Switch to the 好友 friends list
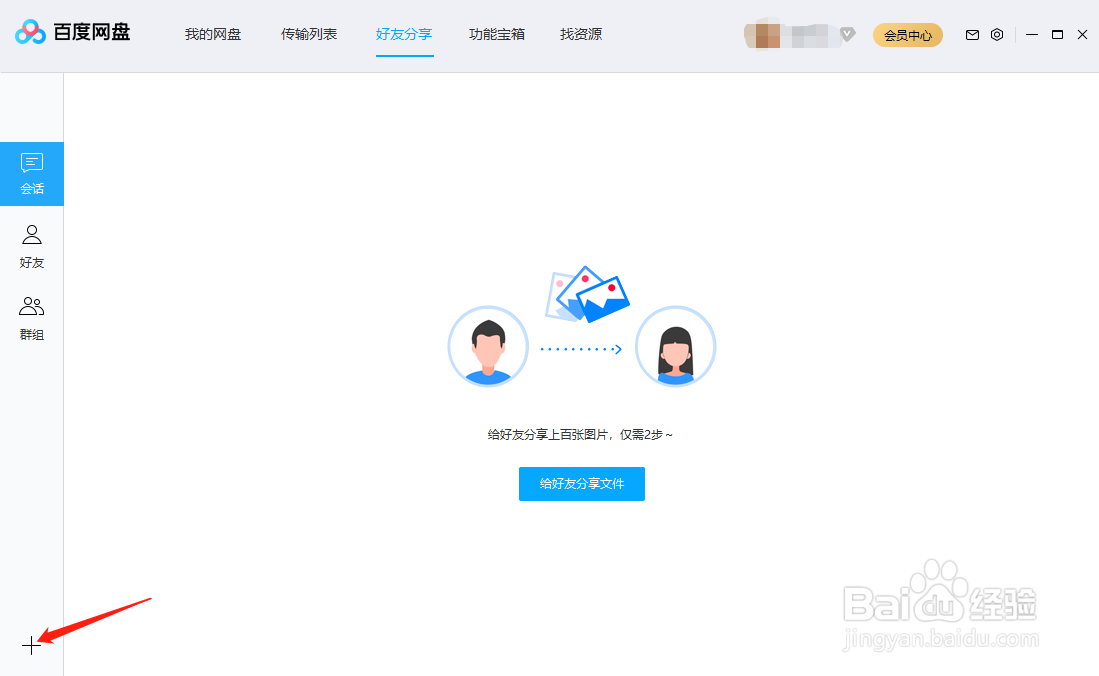Viewport: 1099px width, 676px height. point(31,246)
